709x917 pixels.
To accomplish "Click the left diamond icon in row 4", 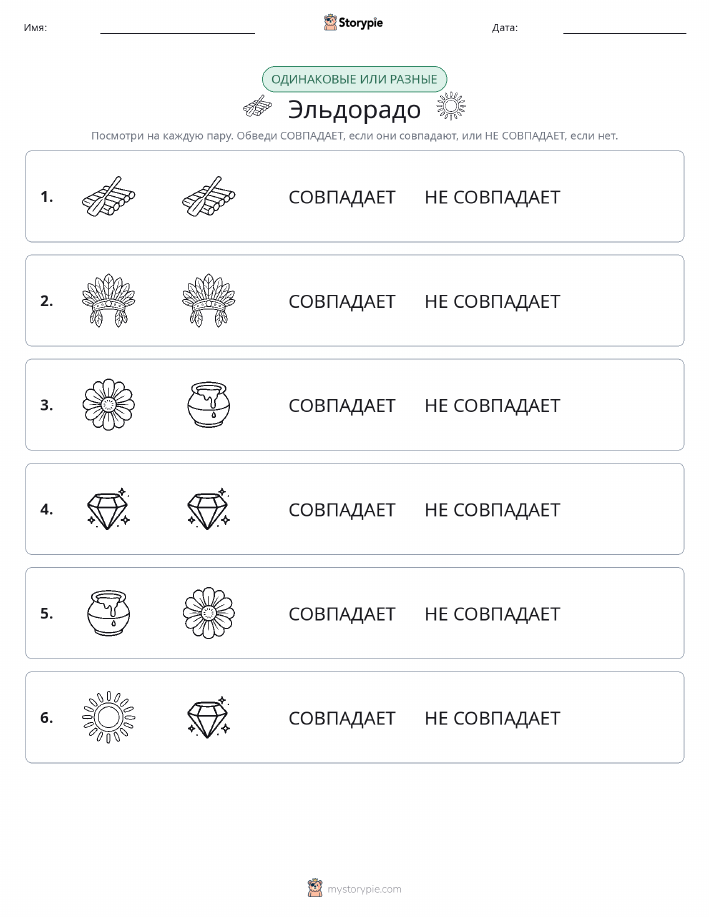I will (108, 509).
